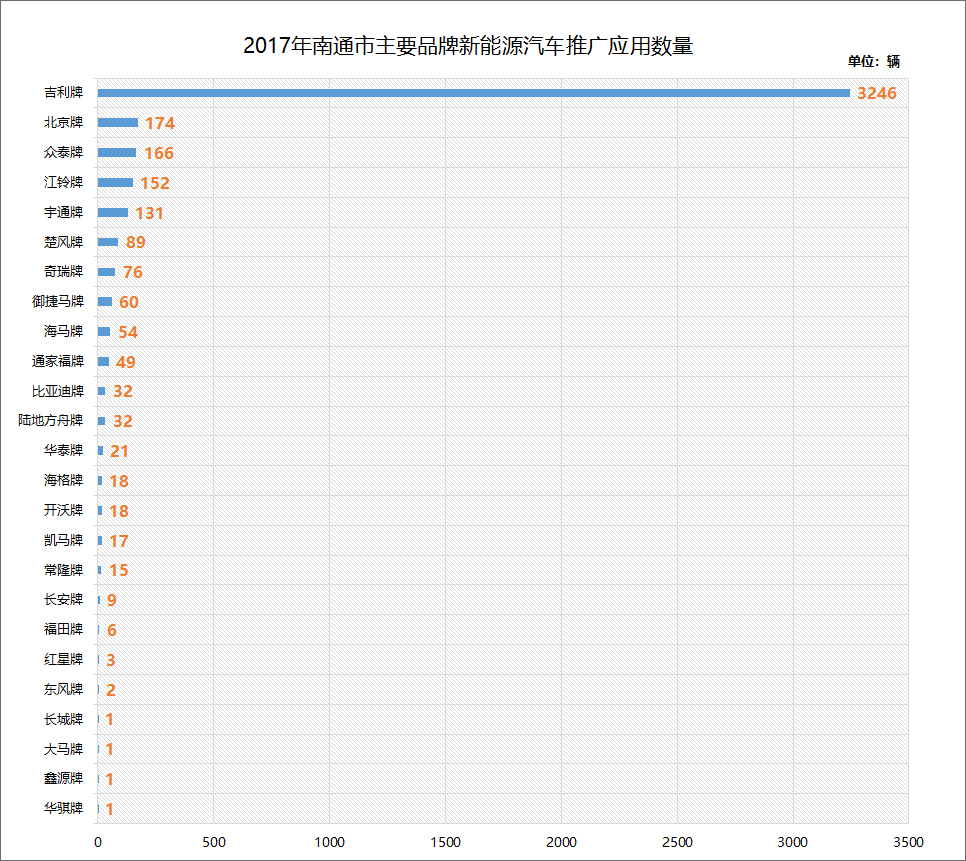Viewport: 966px width, 861px height.
Task: Select the 吉利牌 bar in the chart
Action: tap(473, 93)
